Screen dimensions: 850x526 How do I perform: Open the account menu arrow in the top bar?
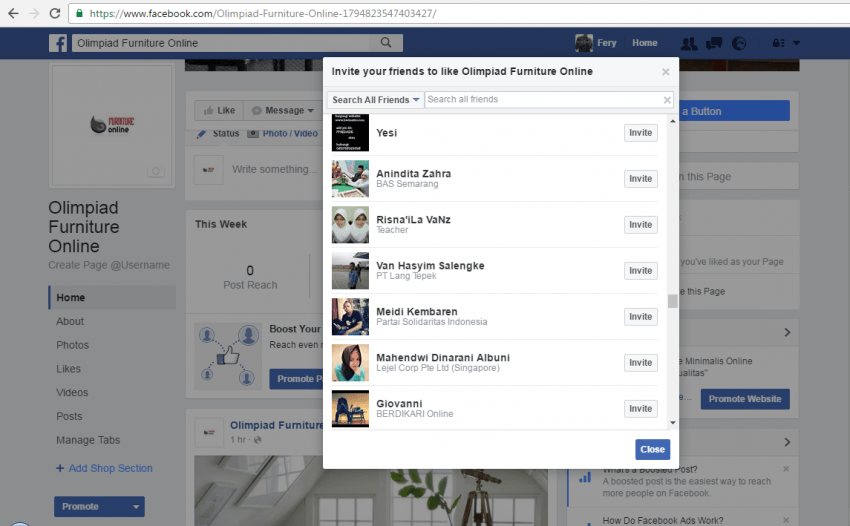click(x=796, y=43)
